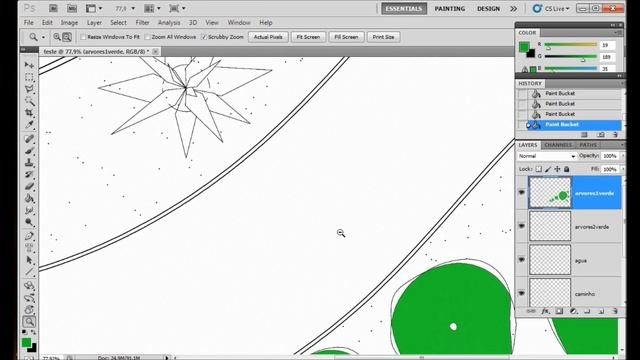Select the Eyedropper tool
This screenshot has height=360, width=640.
(x=29, y=124)
